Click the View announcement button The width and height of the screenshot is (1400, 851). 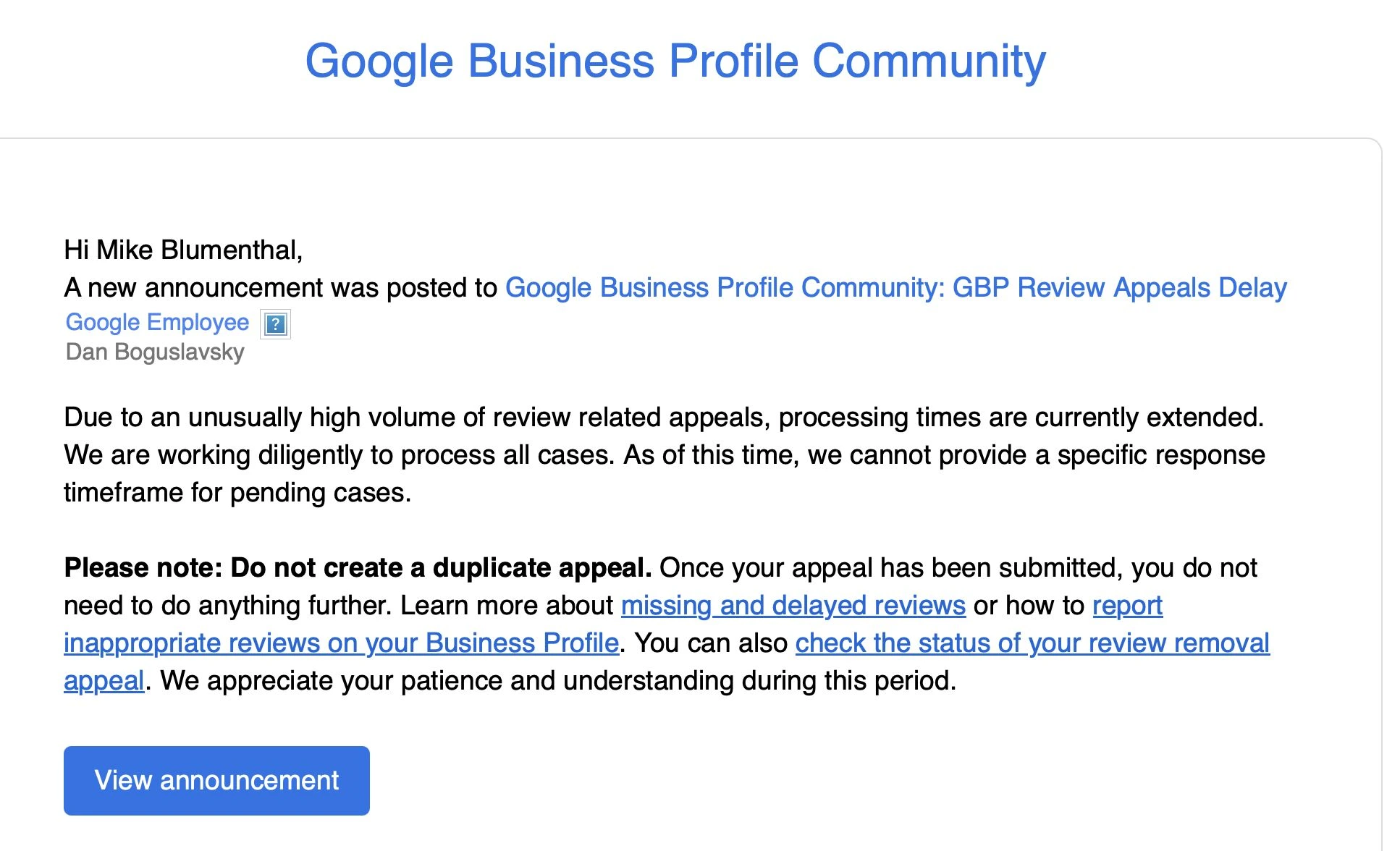click(216, 780)
